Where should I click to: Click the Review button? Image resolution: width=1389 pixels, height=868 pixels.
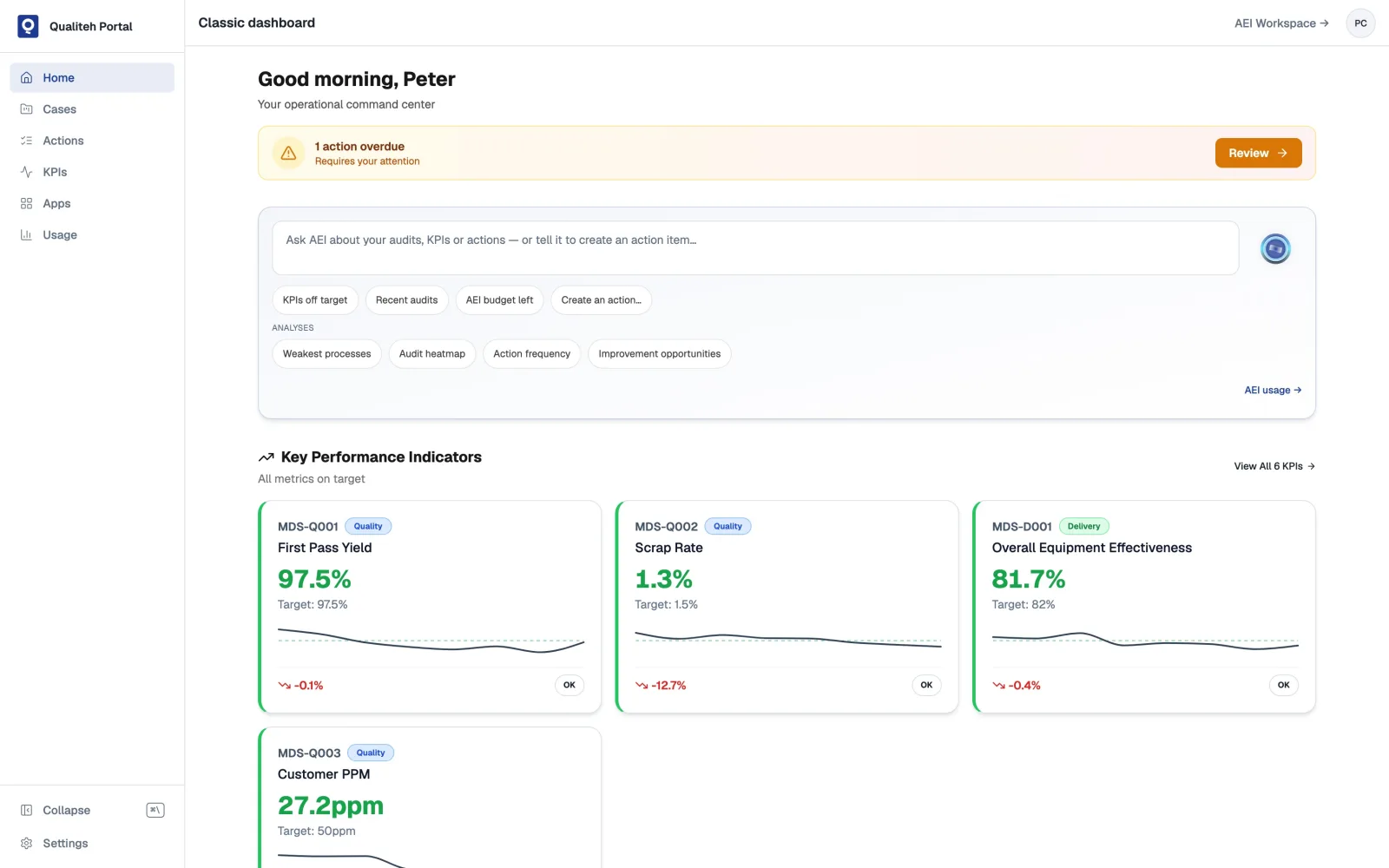tap(1258, 153)
